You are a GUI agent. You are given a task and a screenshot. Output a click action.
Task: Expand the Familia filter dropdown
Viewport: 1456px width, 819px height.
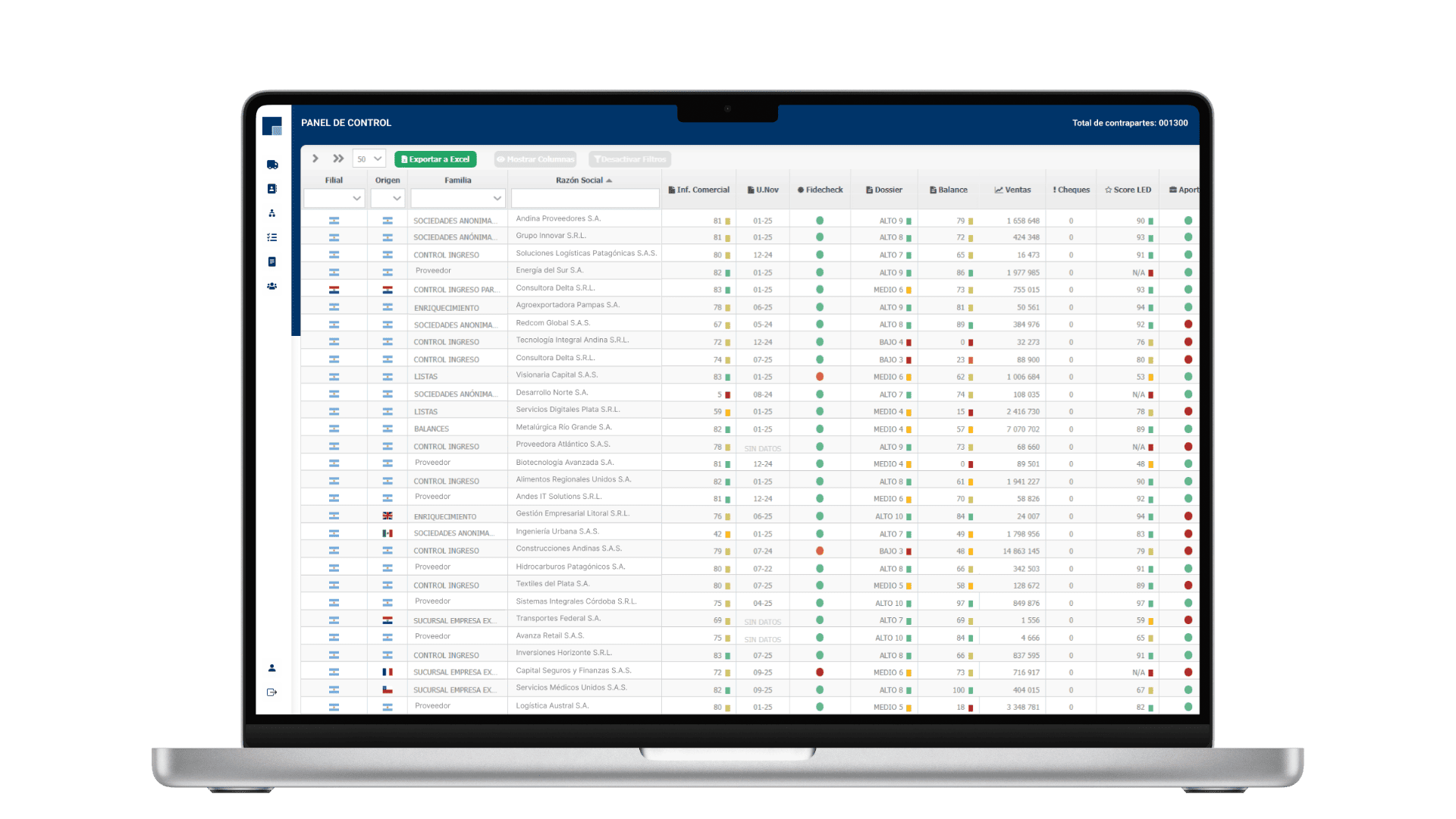click(458, 198)
